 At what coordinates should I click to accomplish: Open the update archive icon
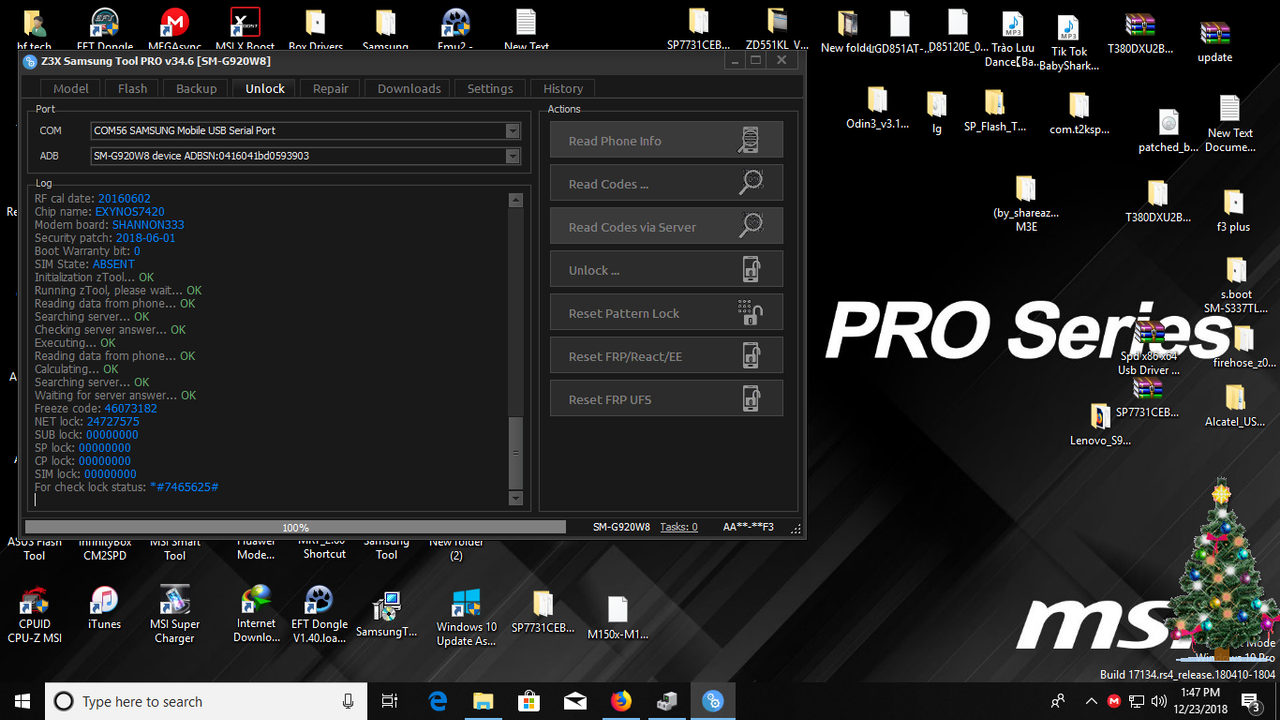(1215, 42)
